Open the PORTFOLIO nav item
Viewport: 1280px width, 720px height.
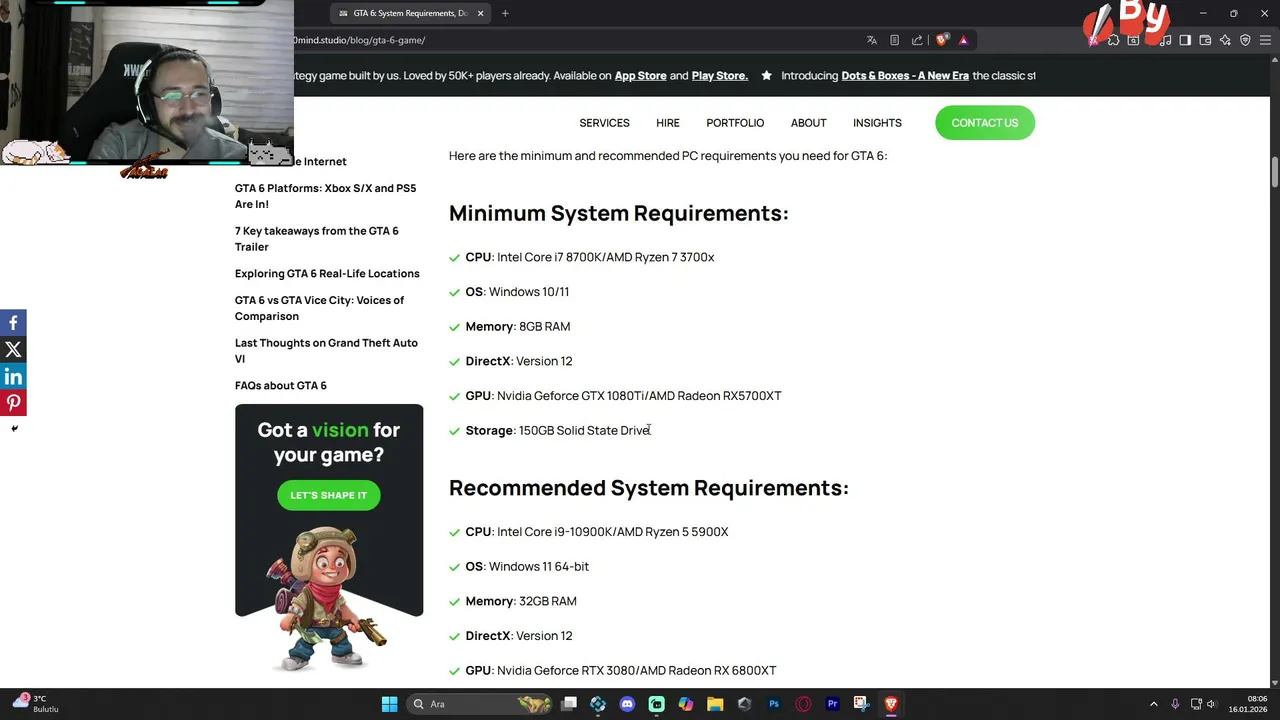[x=735, y=123]
